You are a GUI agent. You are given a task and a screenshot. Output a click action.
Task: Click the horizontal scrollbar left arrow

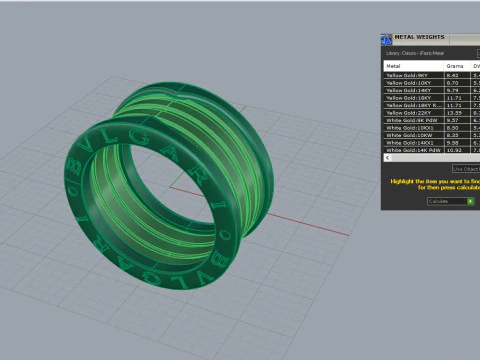(x=387, y=158)
